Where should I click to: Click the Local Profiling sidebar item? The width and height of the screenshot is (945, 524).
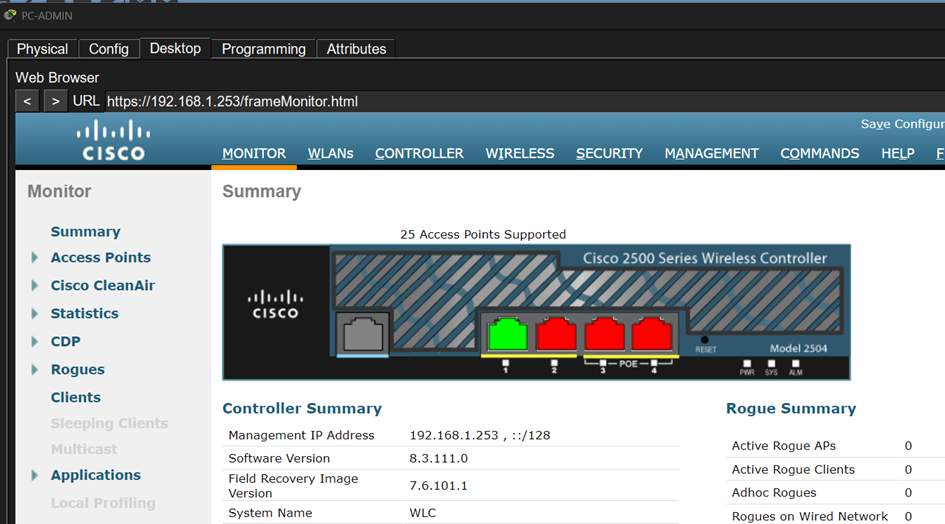[102, 503]
